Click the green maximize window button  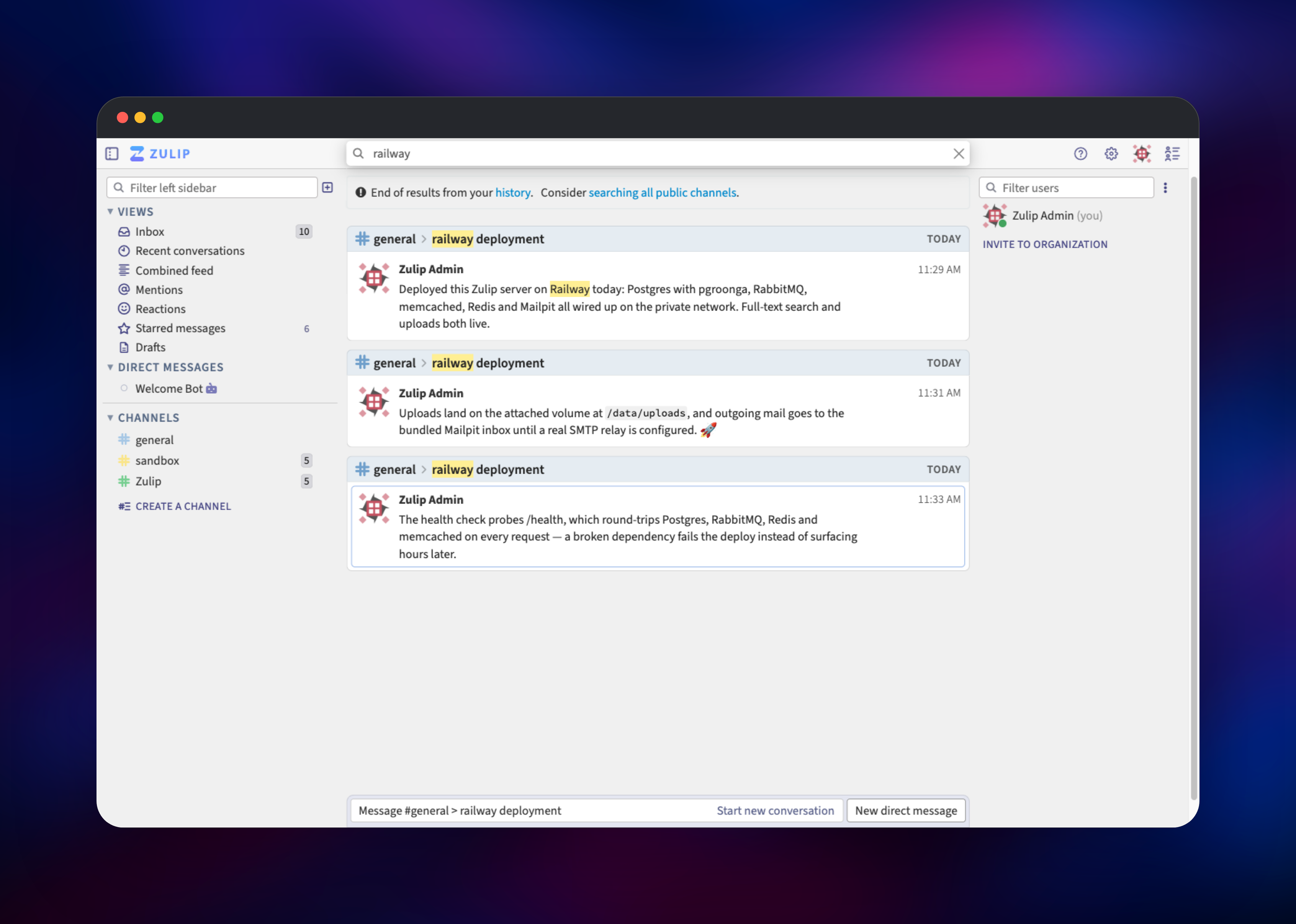(157, 117)
